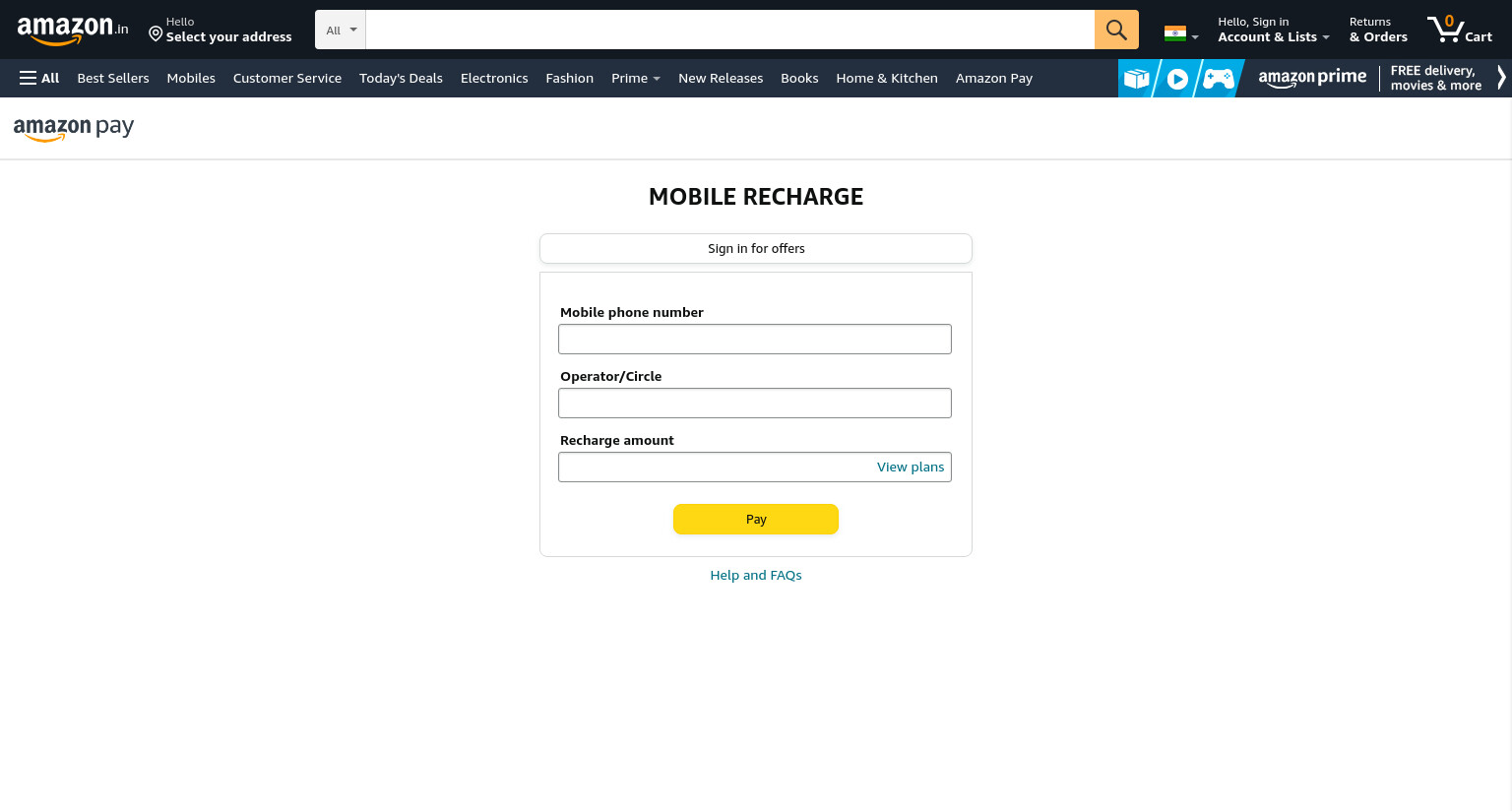
Task: Click Sign in for offers button
Action: 756,248
